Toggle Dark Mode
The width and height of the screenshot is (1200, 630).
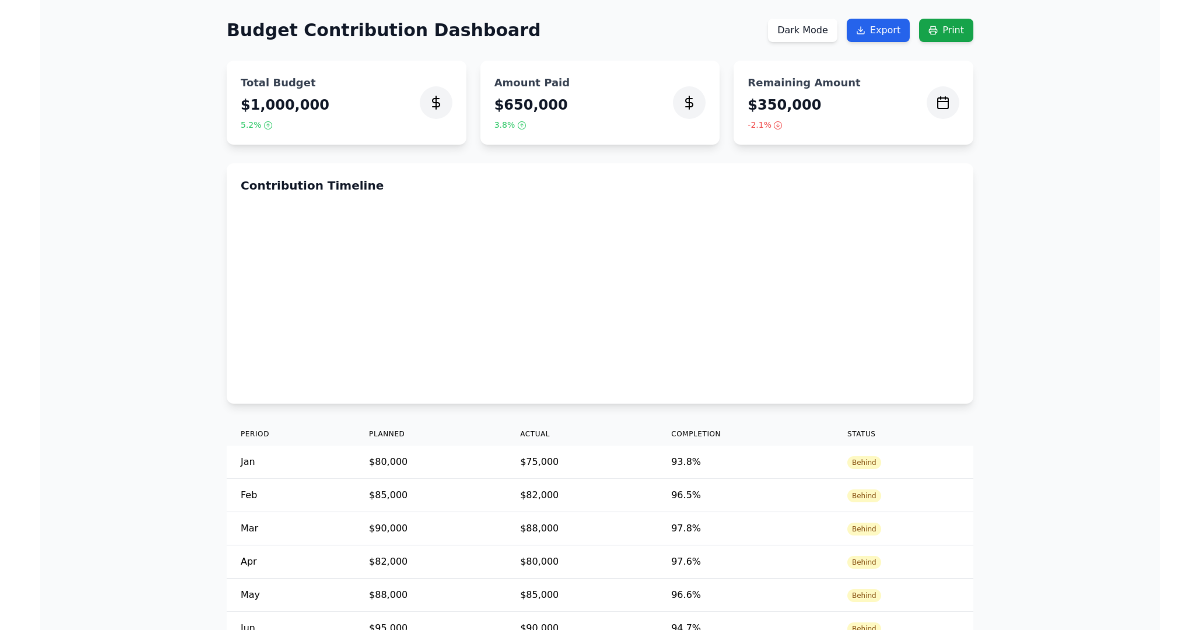[x=802, y=30]
